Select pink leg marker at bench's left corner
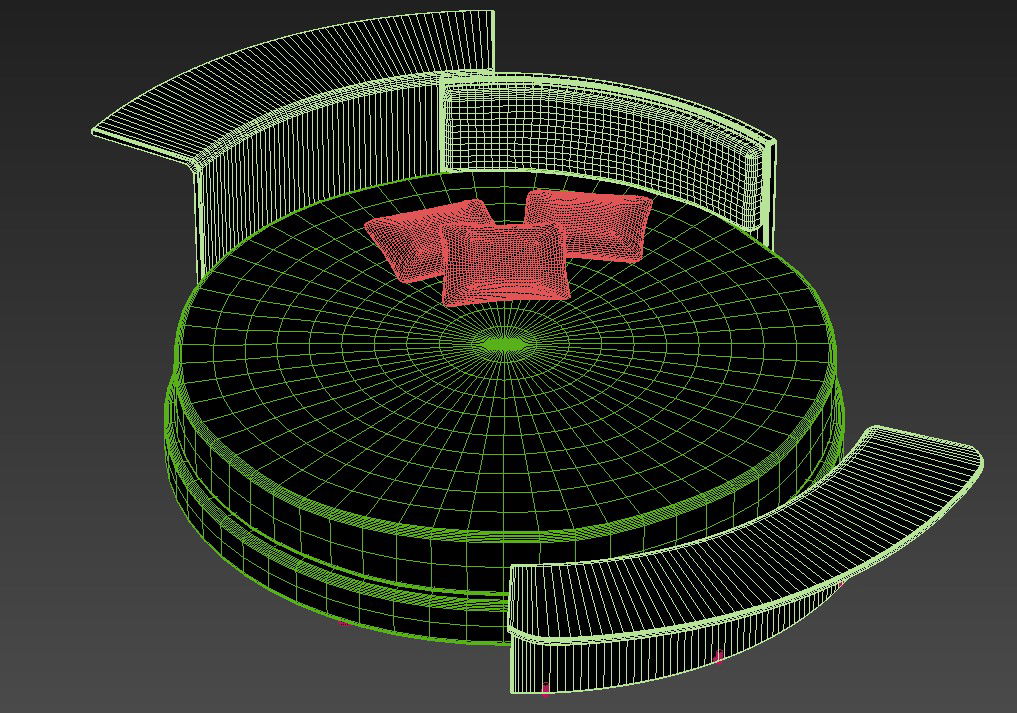The width and height of the screenshot is (1017, 713). (546, 688)
